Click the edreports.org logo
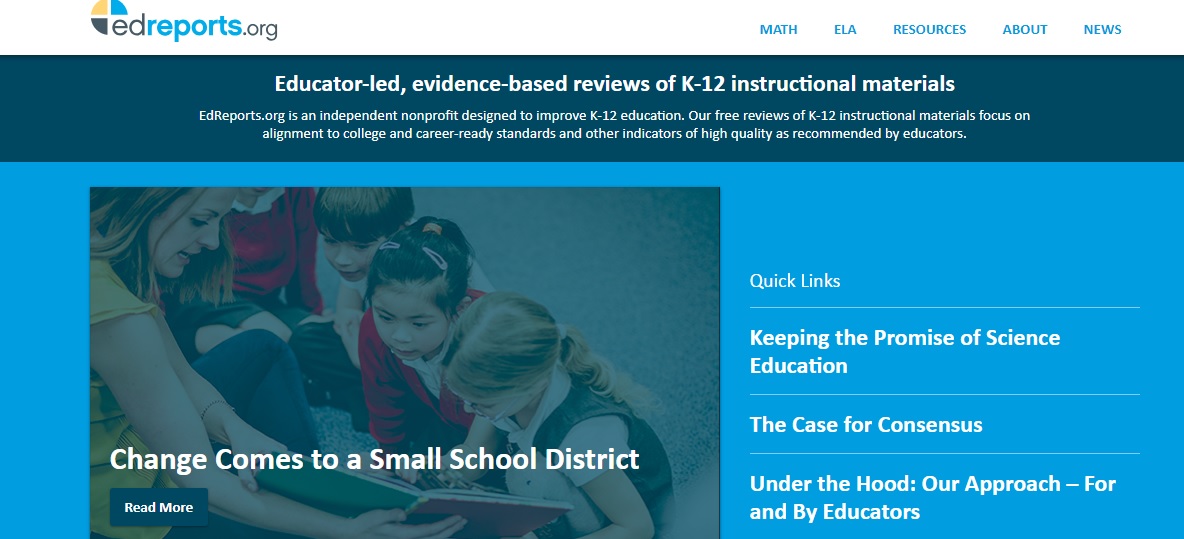This screenshot has width=1184, height=539. click(183, 20)
